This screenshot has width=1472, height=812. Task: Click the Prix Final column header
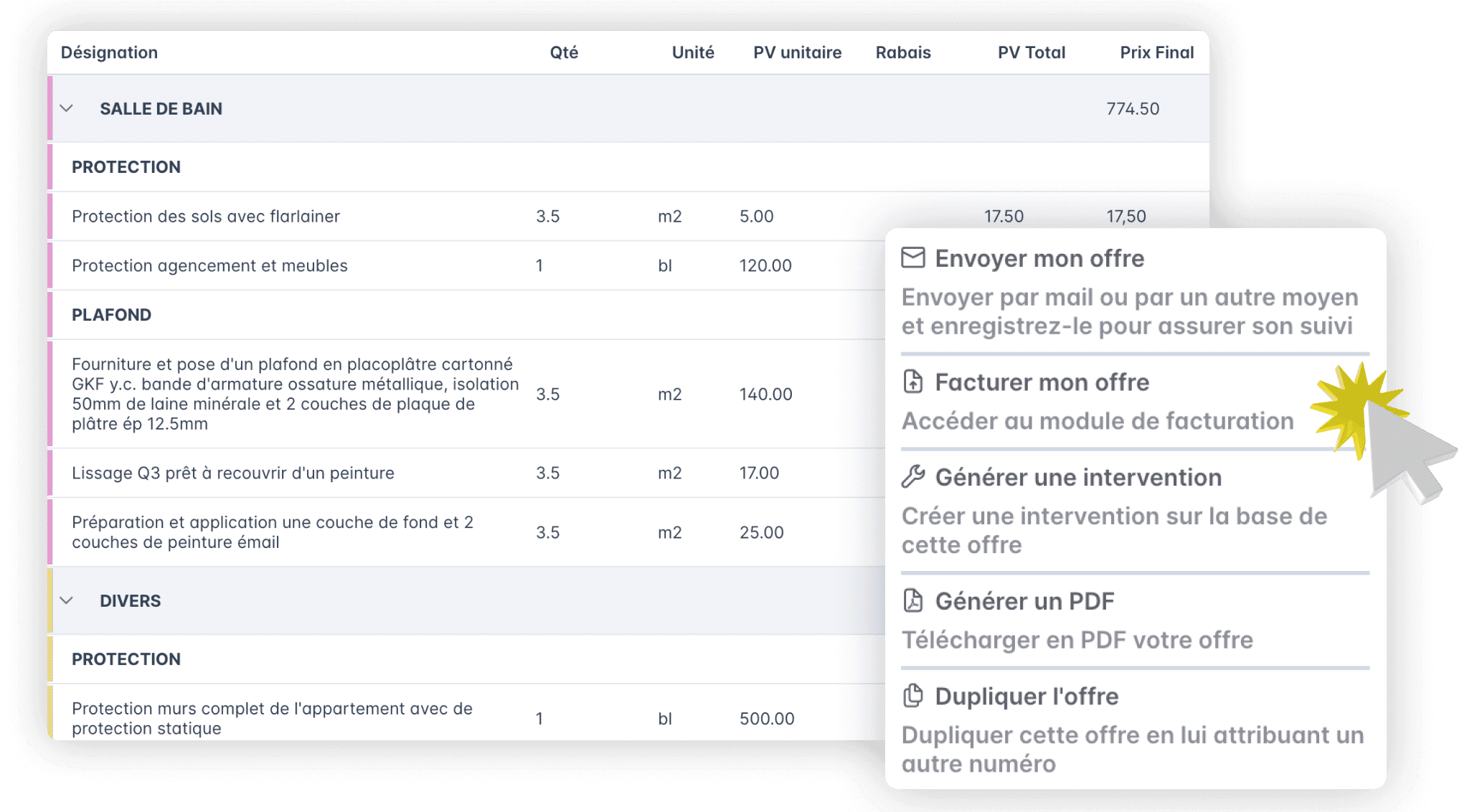pos(1156,52)
